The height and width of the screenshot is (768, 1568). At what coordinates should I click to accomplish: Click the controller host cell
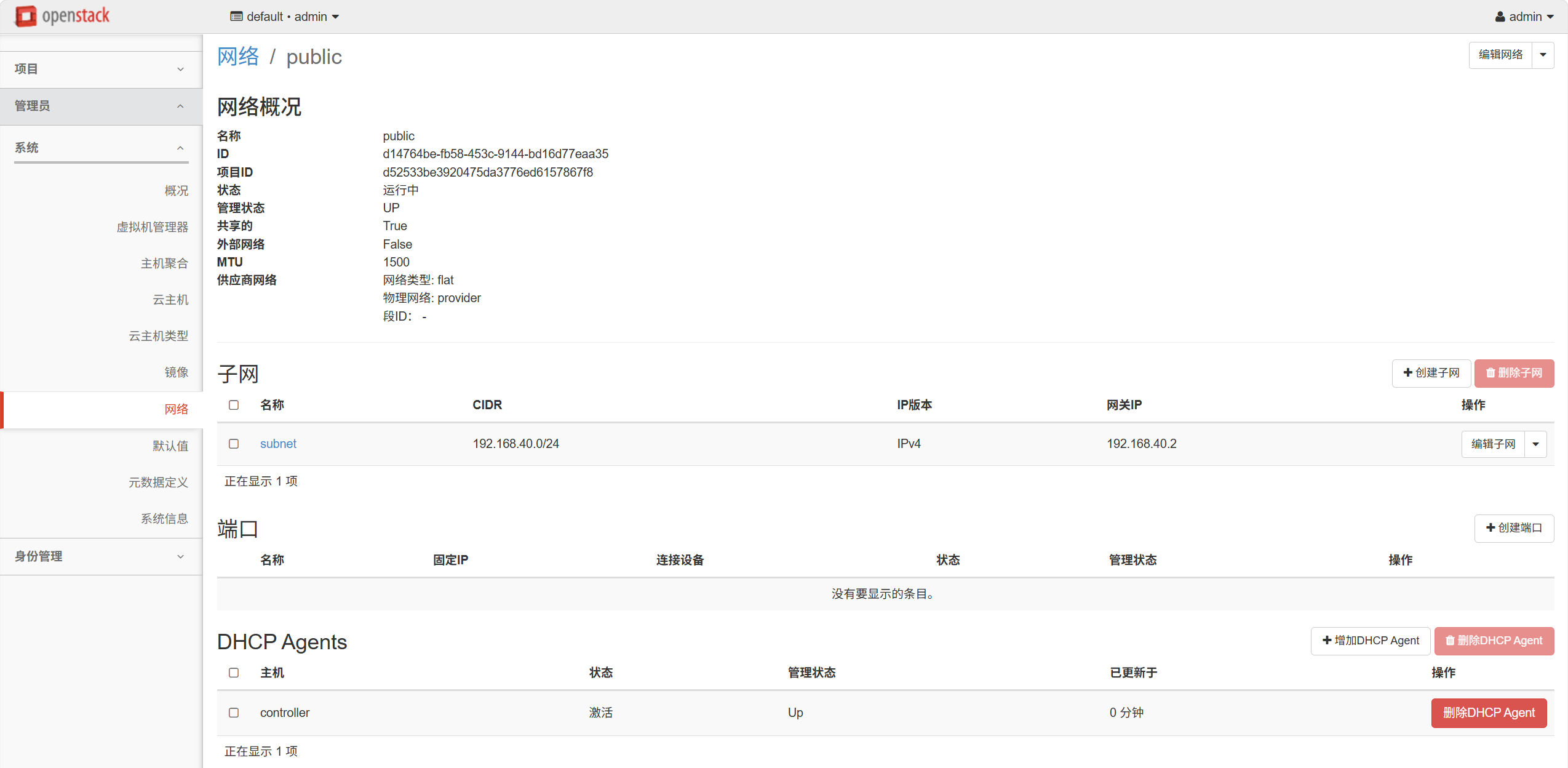[285, 713]
